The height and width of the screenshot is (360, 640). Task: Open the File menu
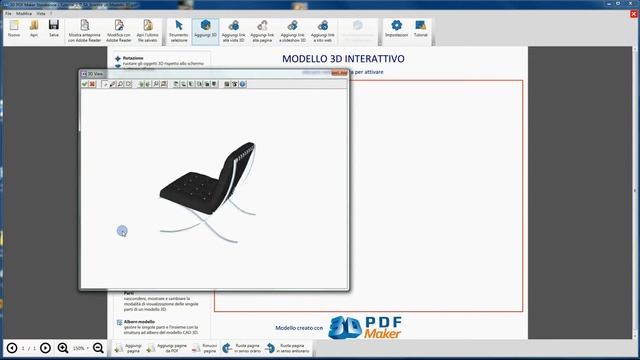point(8,13)
